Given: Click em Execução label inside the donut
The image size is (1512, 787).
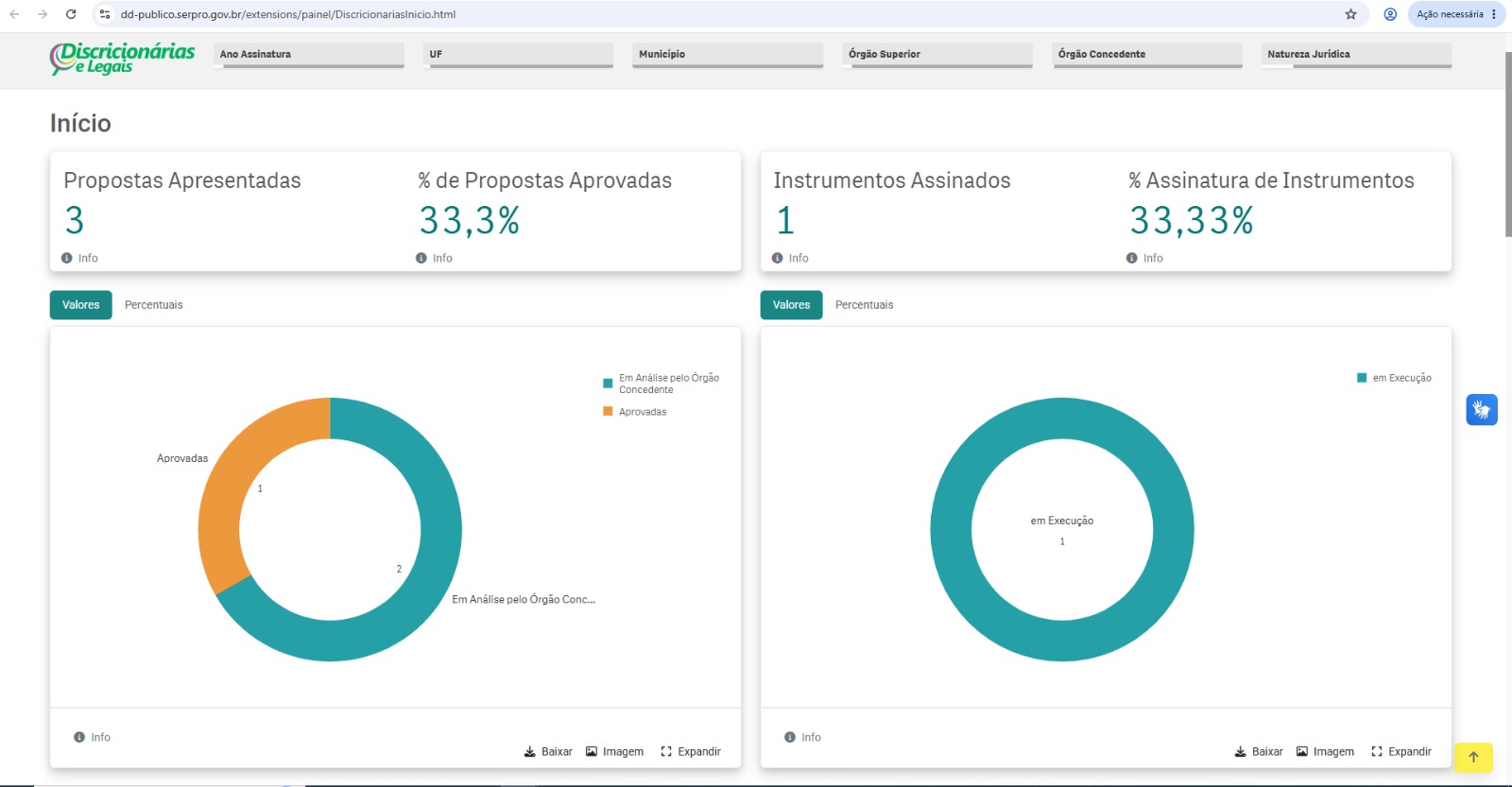Looking at the screenshot, I should [1062, 521].
